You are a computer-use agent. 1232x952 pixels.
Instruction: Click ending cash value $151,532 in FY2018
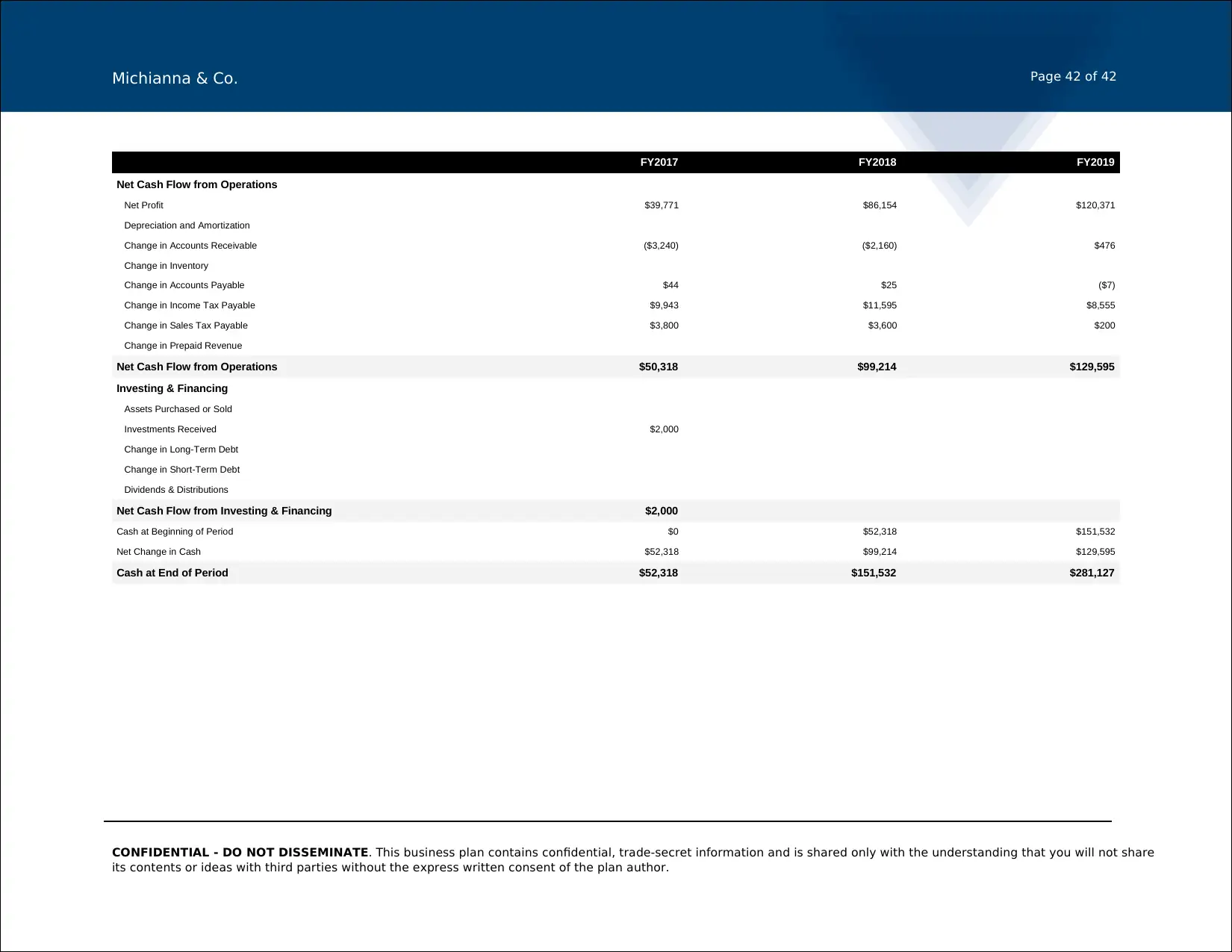874,573
